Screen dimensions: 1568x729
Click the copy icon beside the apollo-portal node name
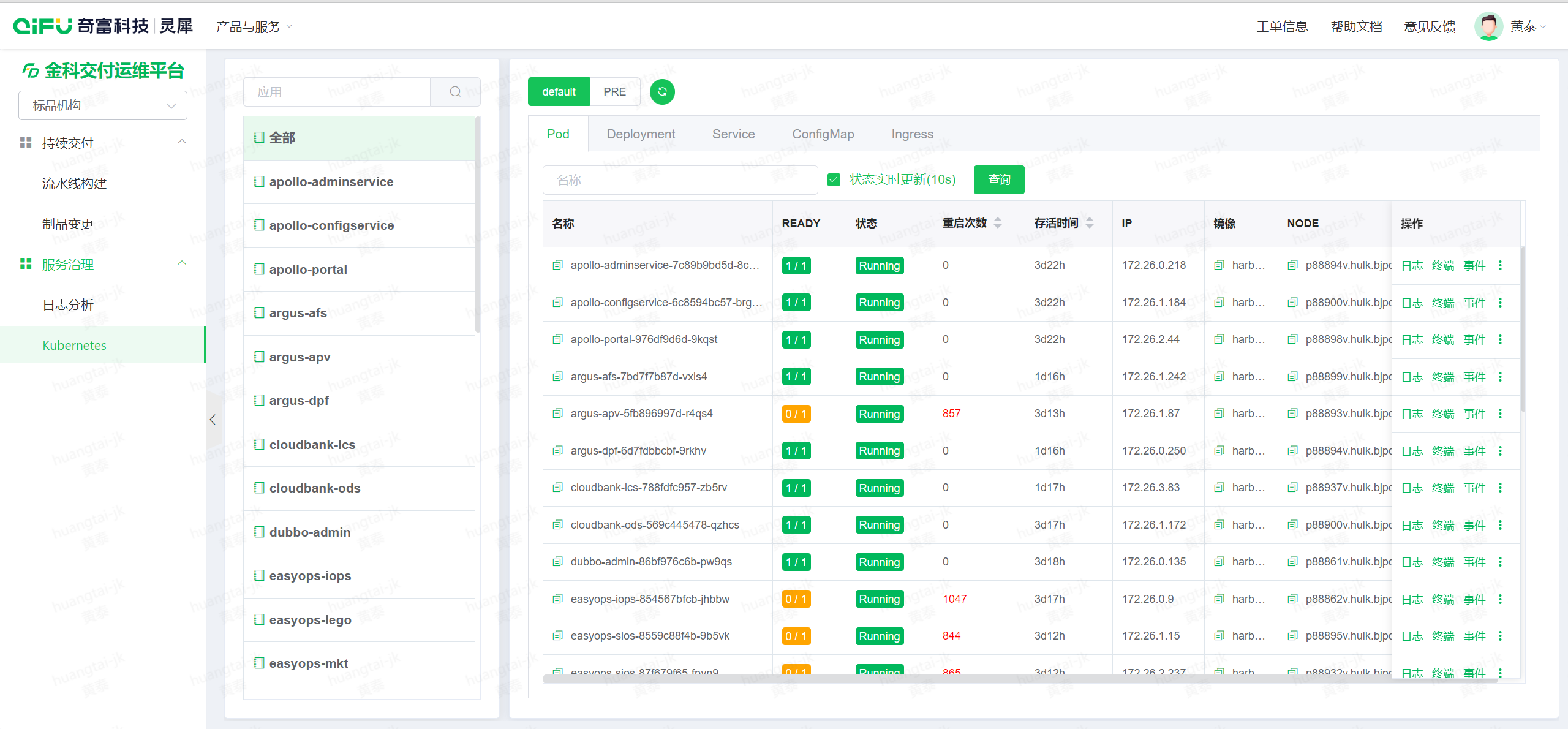[x=1292, y=339]
